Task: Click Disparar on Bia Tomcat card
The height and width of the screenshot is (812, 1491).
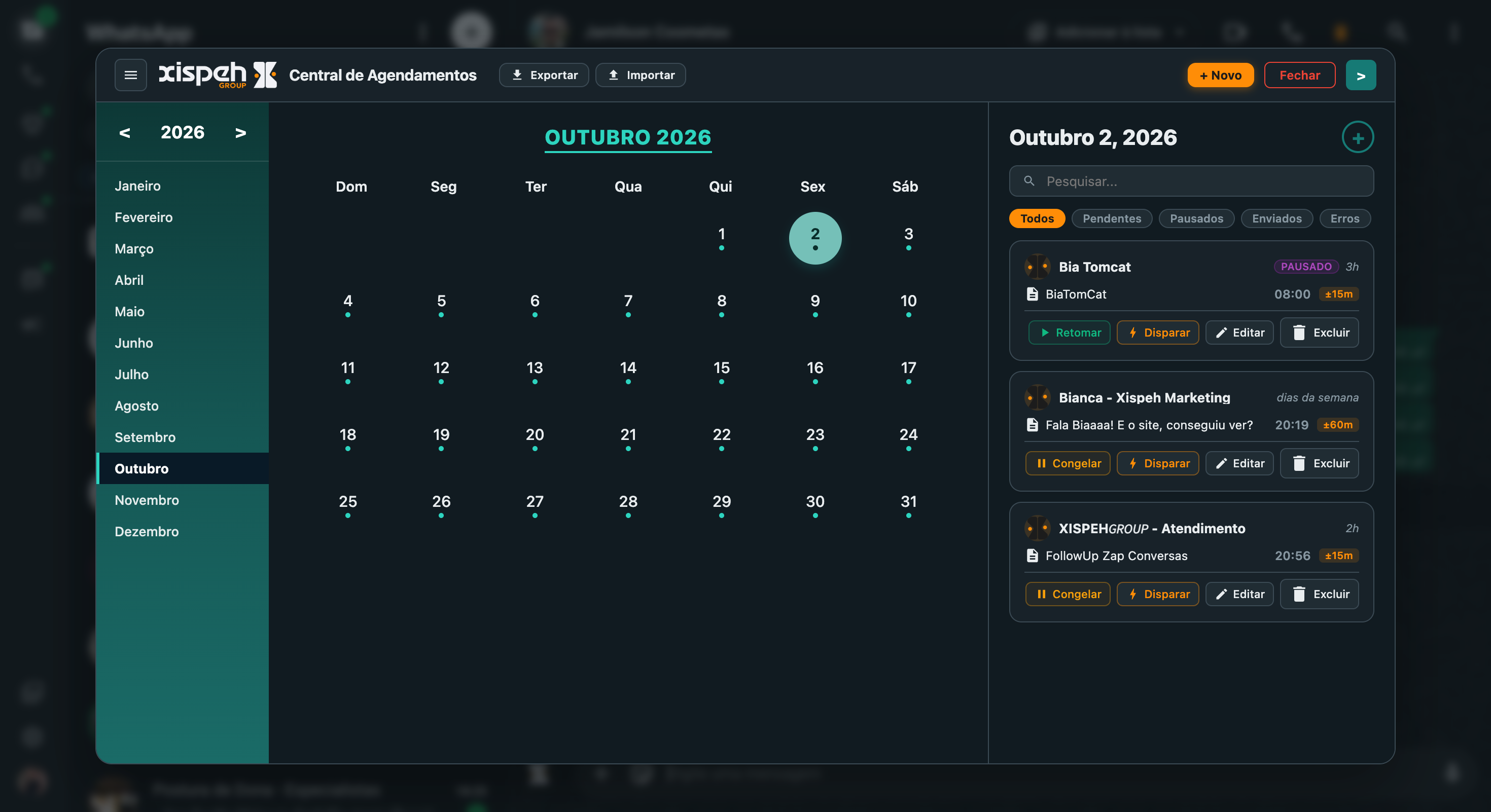Action: [x=1158, y=333]
